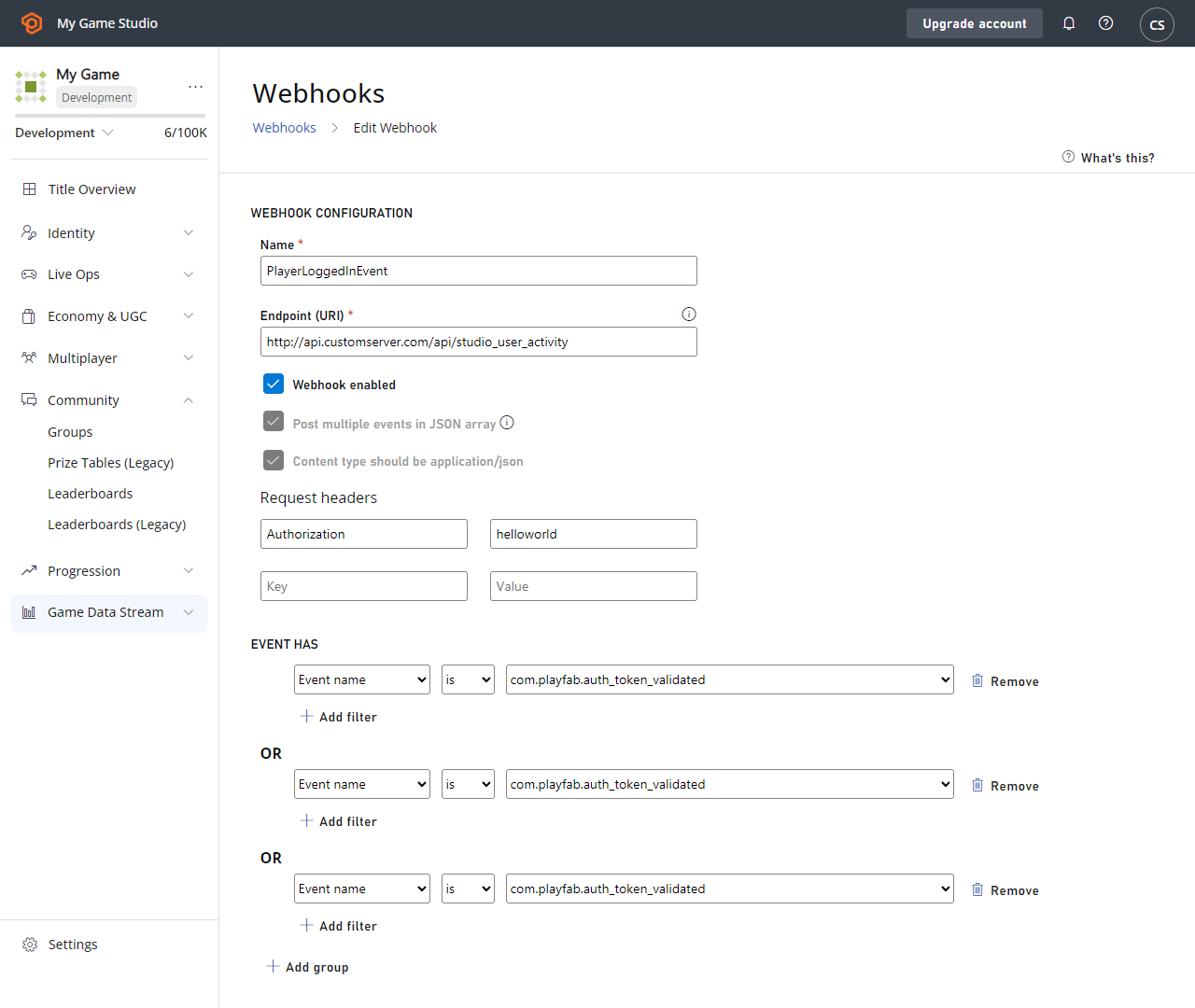Click trash icon for second event filter

tap(977, 785)
